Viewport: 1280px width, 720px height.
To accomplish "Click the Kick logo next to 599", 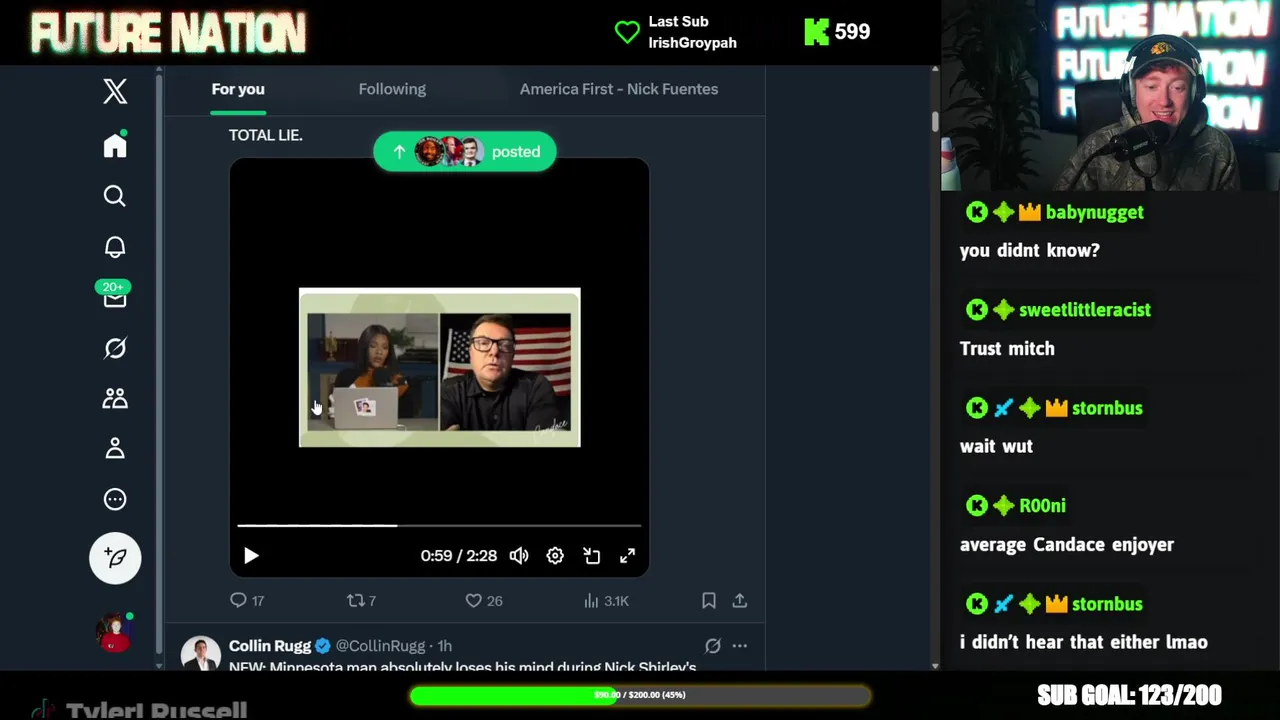I will tap(817, 32).
